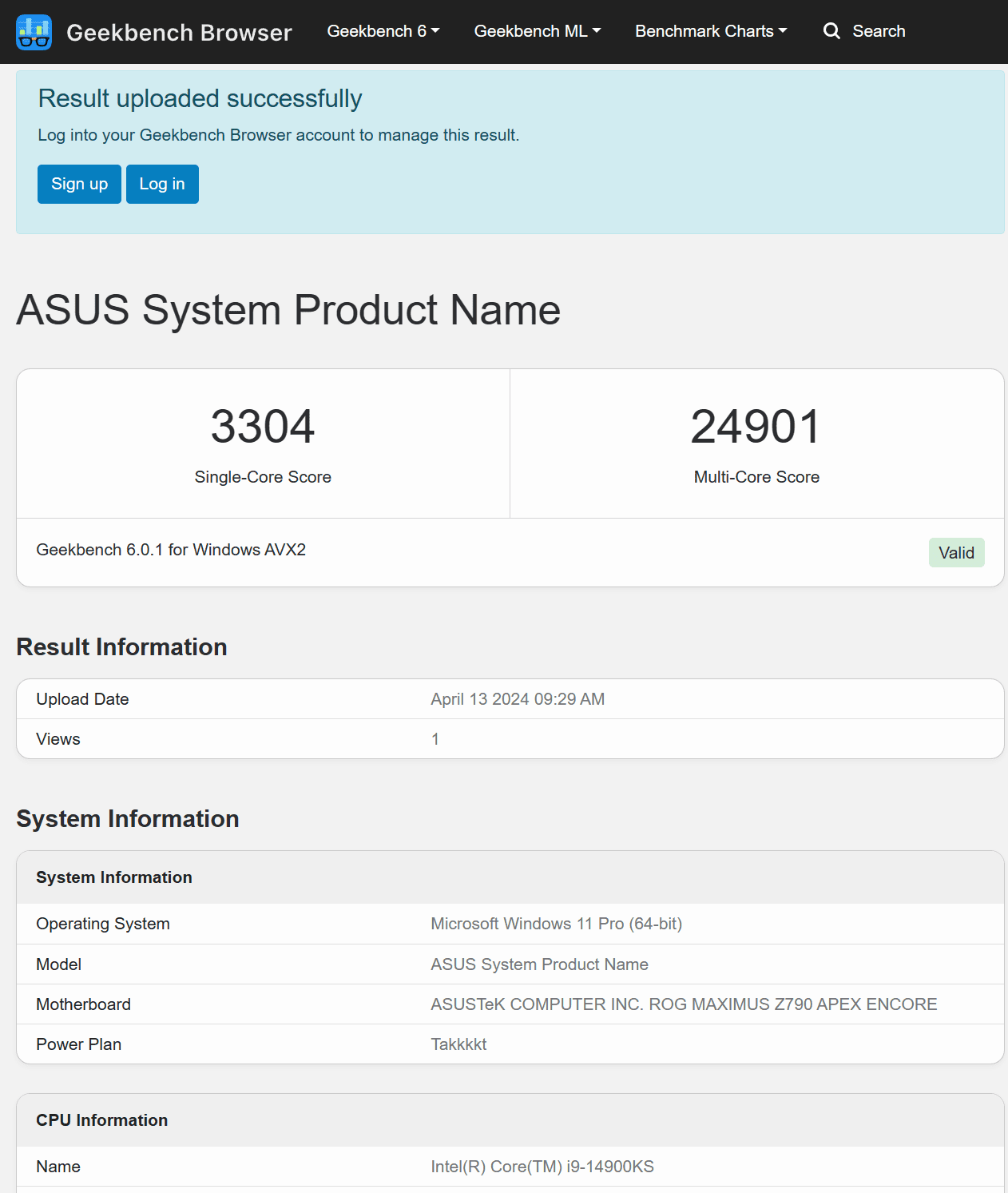1008x1193 pixels.
Task: Click the ASUS System Product Name heading
Action: pyautogui.click(x=288, y=310)
